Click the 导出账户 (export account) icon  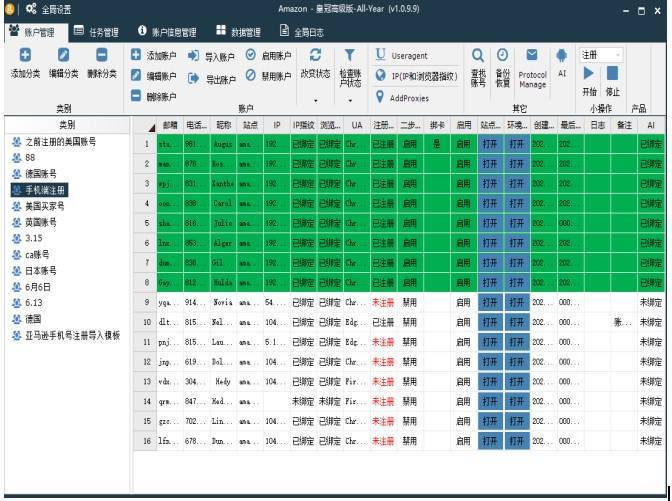click(x=194, y=78)
